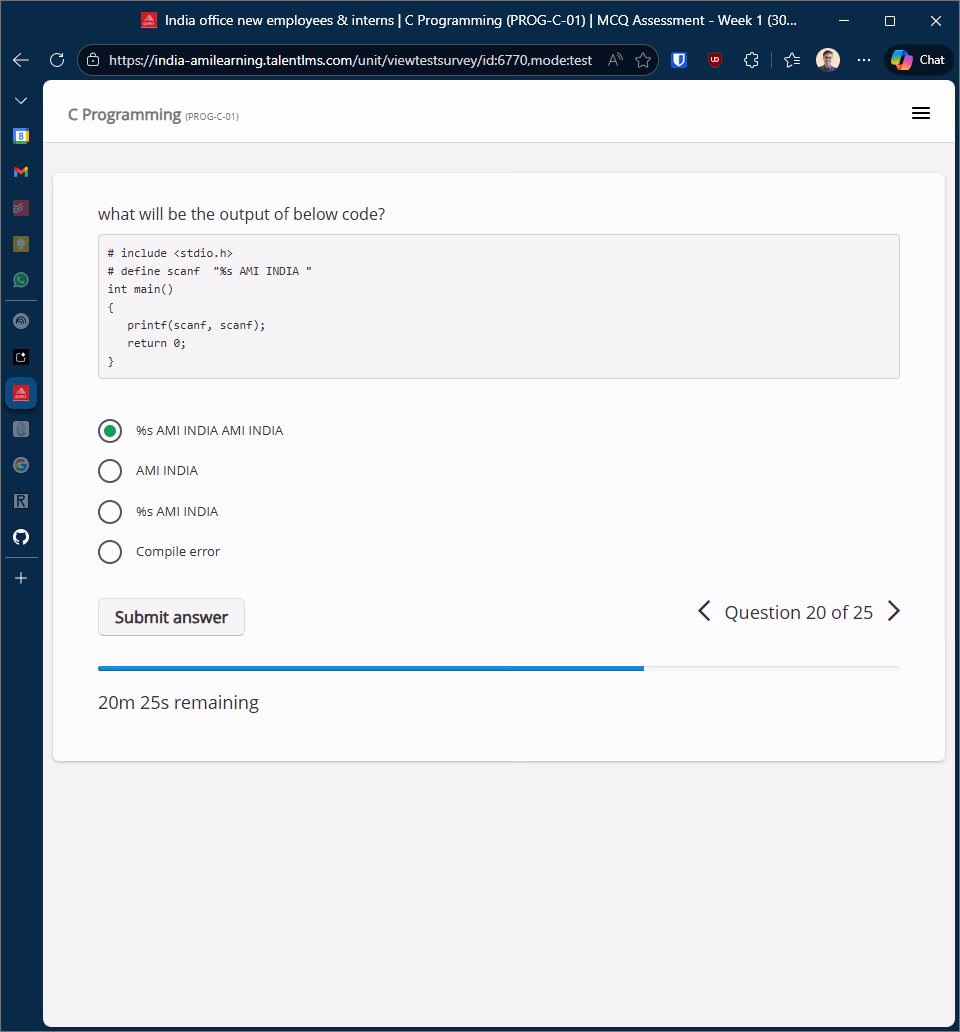Viewport: 960px width, 1032px height.
Task: Add this page to favorites star
Action: pyautogui.click(x=643, y=60)
